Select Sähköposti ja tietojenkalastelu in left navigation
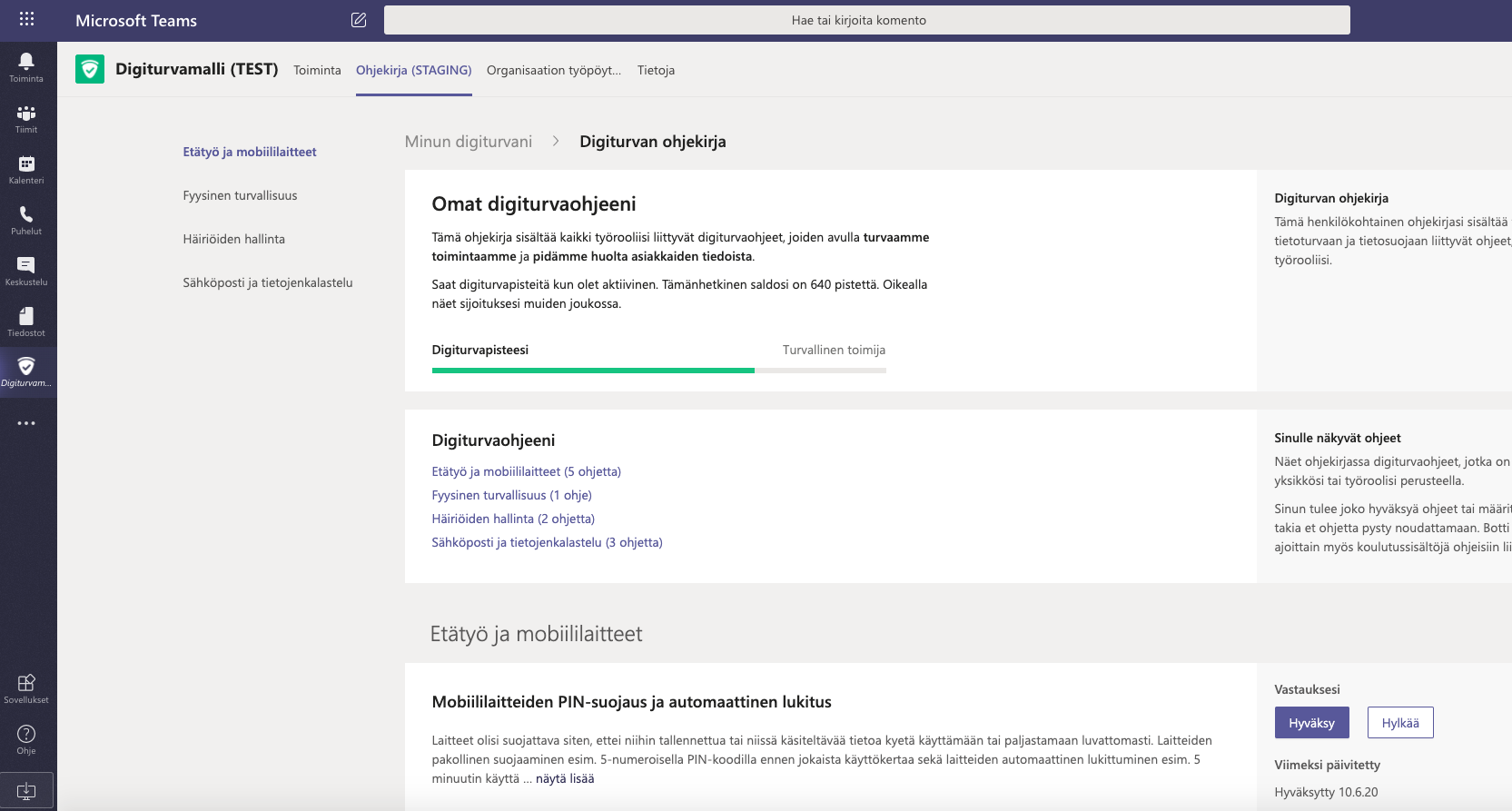The image size is (1512, 811). [x=268, y=282]
